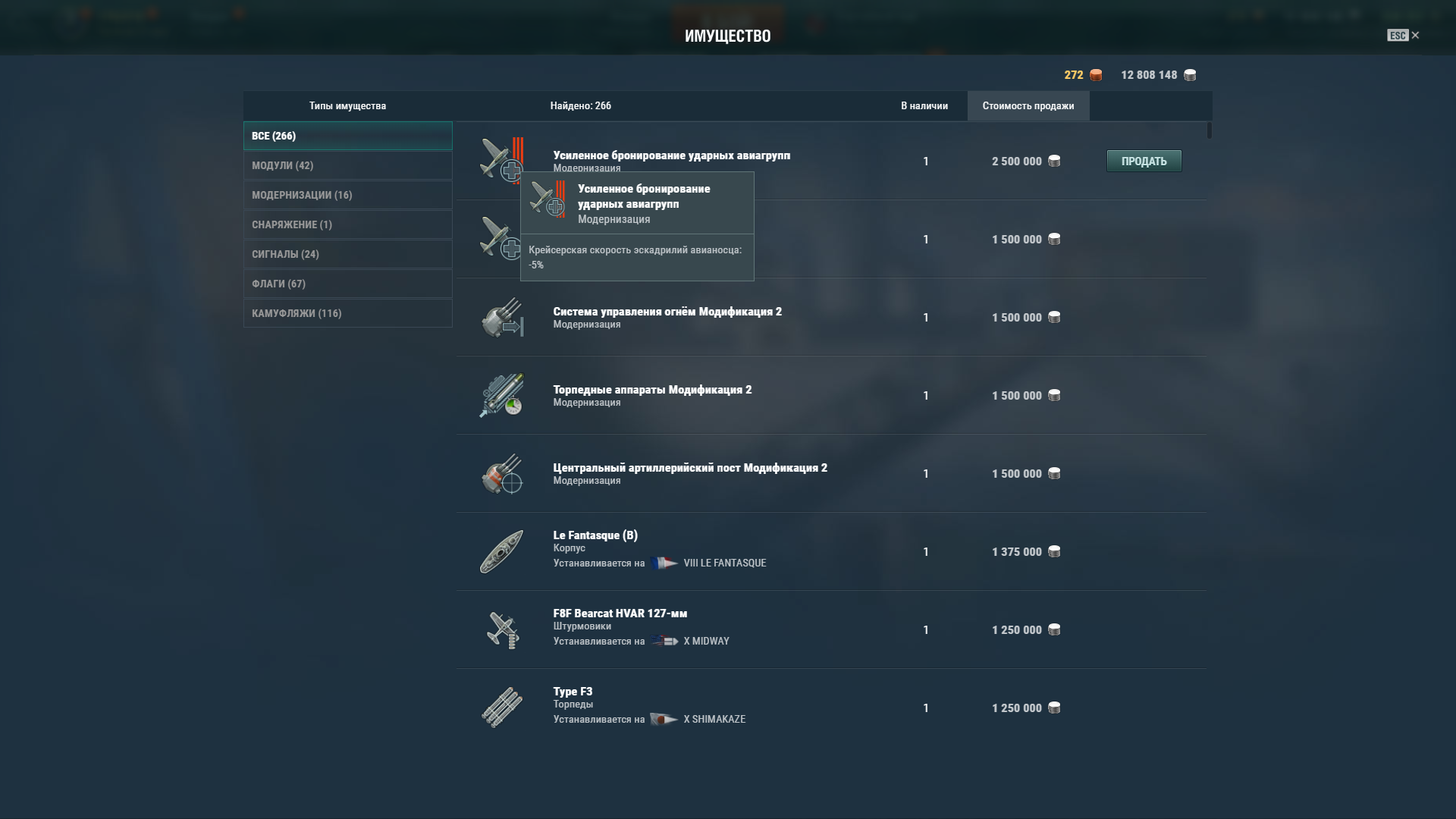This screenshot has width=1456, height=819.
Task: Show the СИГНАЛЫ (24) category
Action: pos(347,254)
